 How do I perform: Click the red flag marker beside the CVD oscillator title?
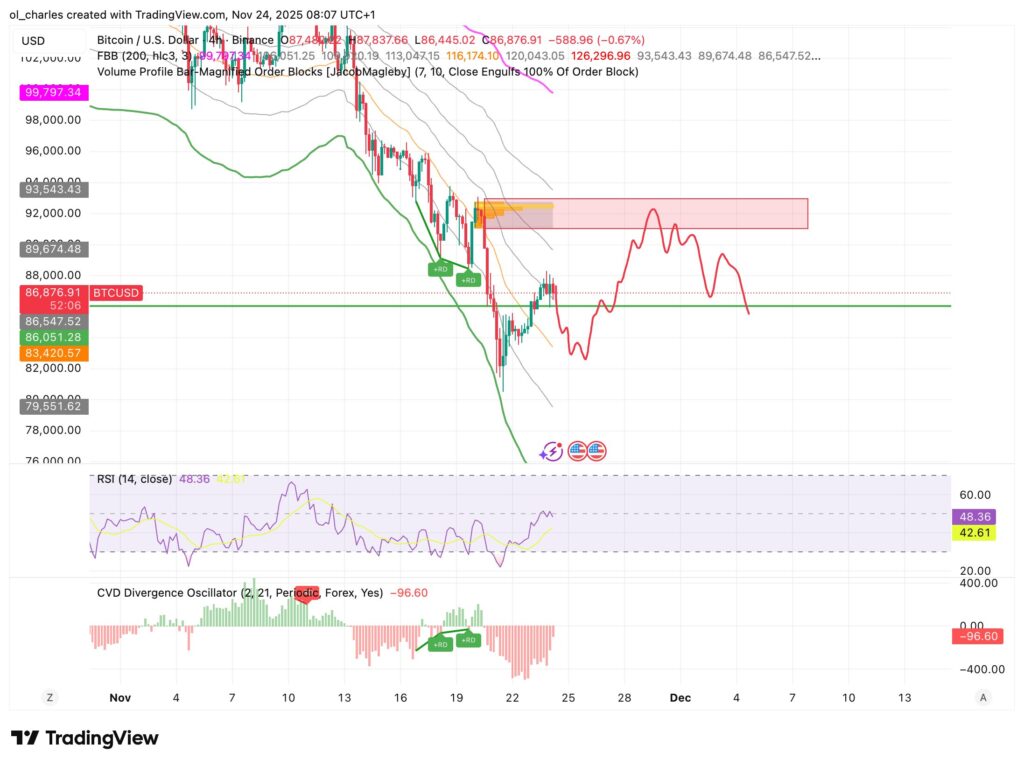[x=307, y=592]
